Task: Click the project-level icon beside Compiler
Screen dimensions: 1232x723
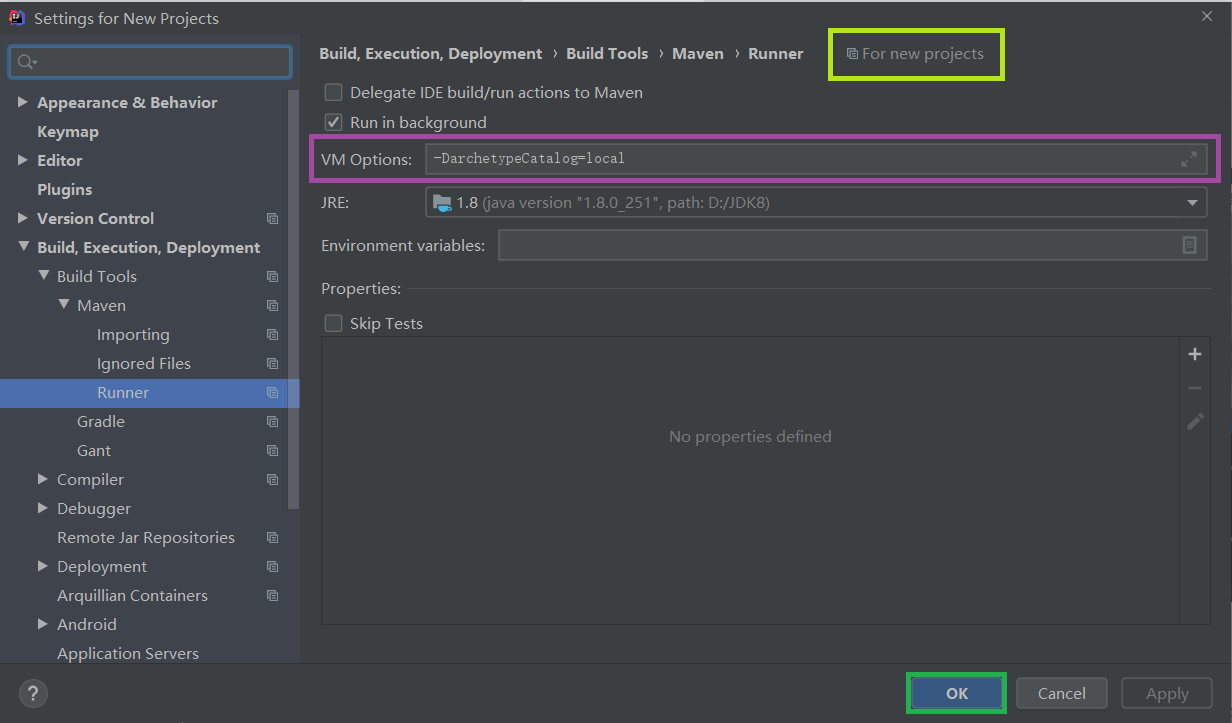Action: click(x=272, y=479)
